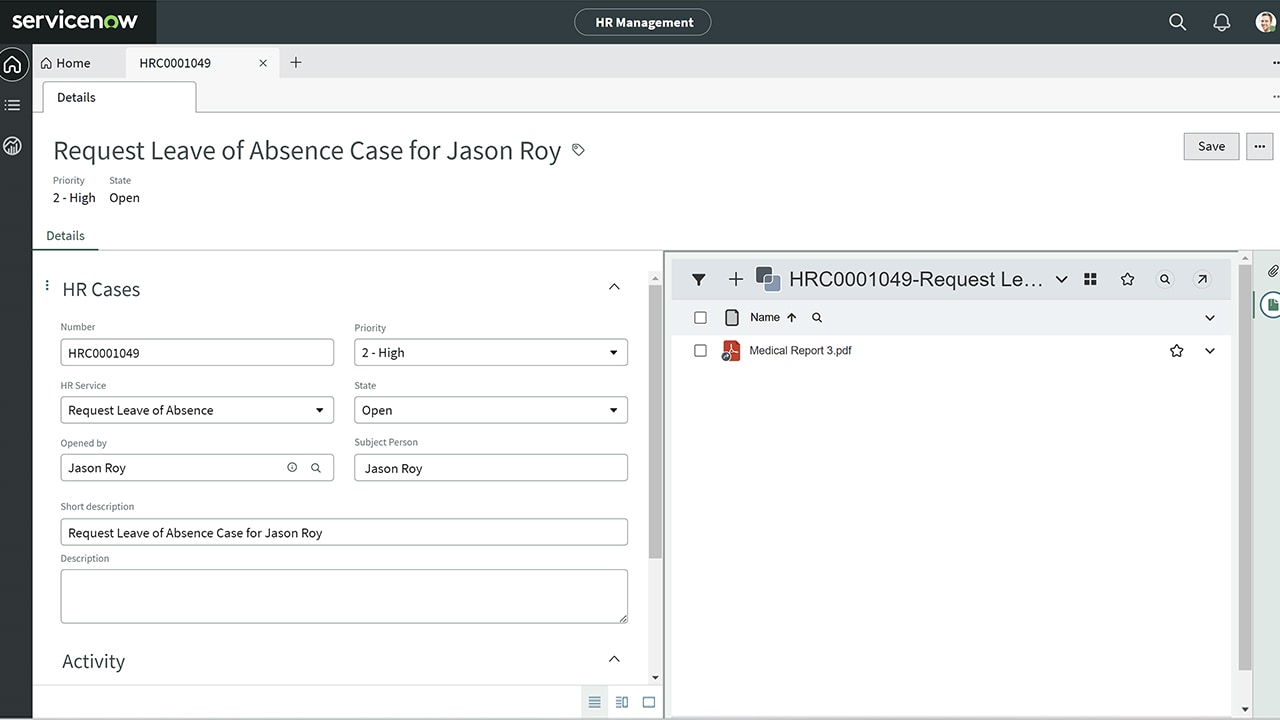Click the workspace folder icon beside HRC0001049-Request

point(768,279)
